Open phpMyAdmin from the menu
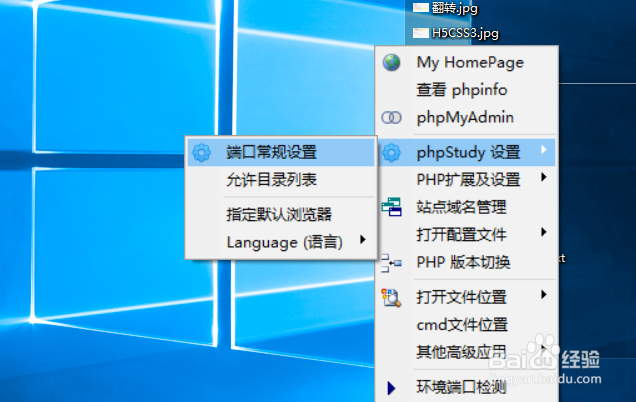This screenshot has width=636, height=402. (x=466, y=118)
